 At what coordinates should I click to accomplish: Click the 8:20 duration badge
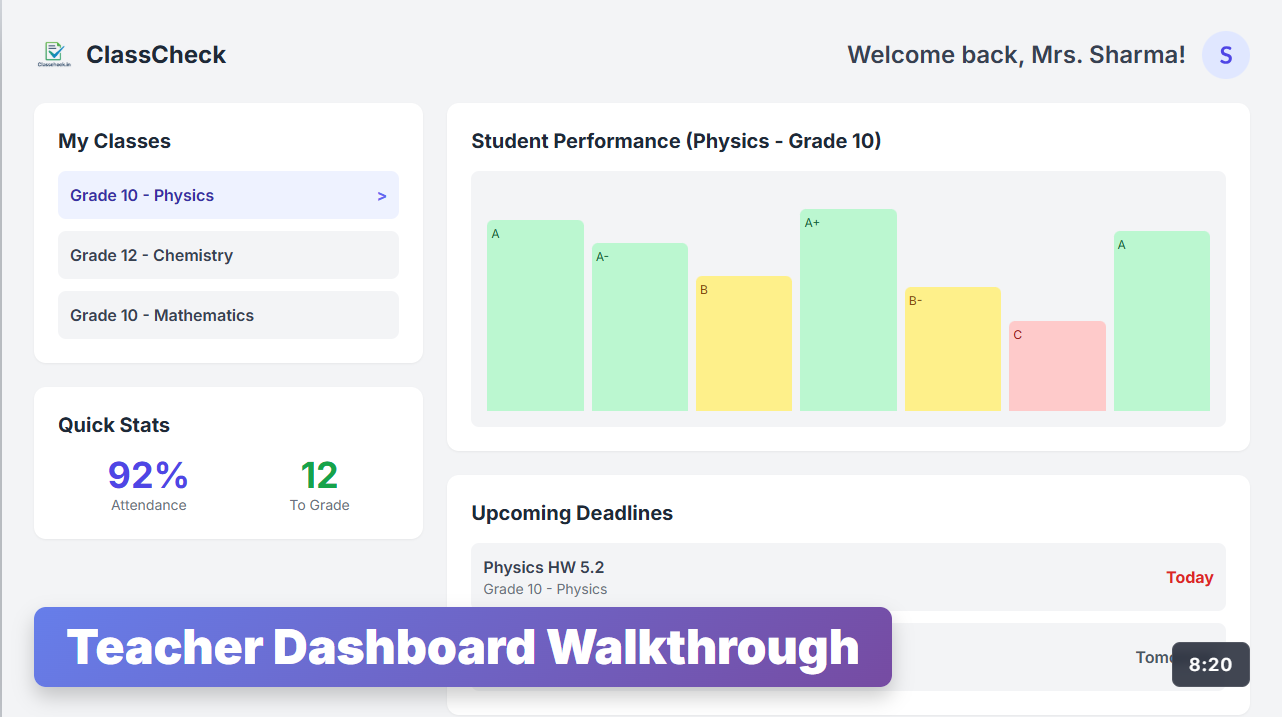[x=1210, y=665]
